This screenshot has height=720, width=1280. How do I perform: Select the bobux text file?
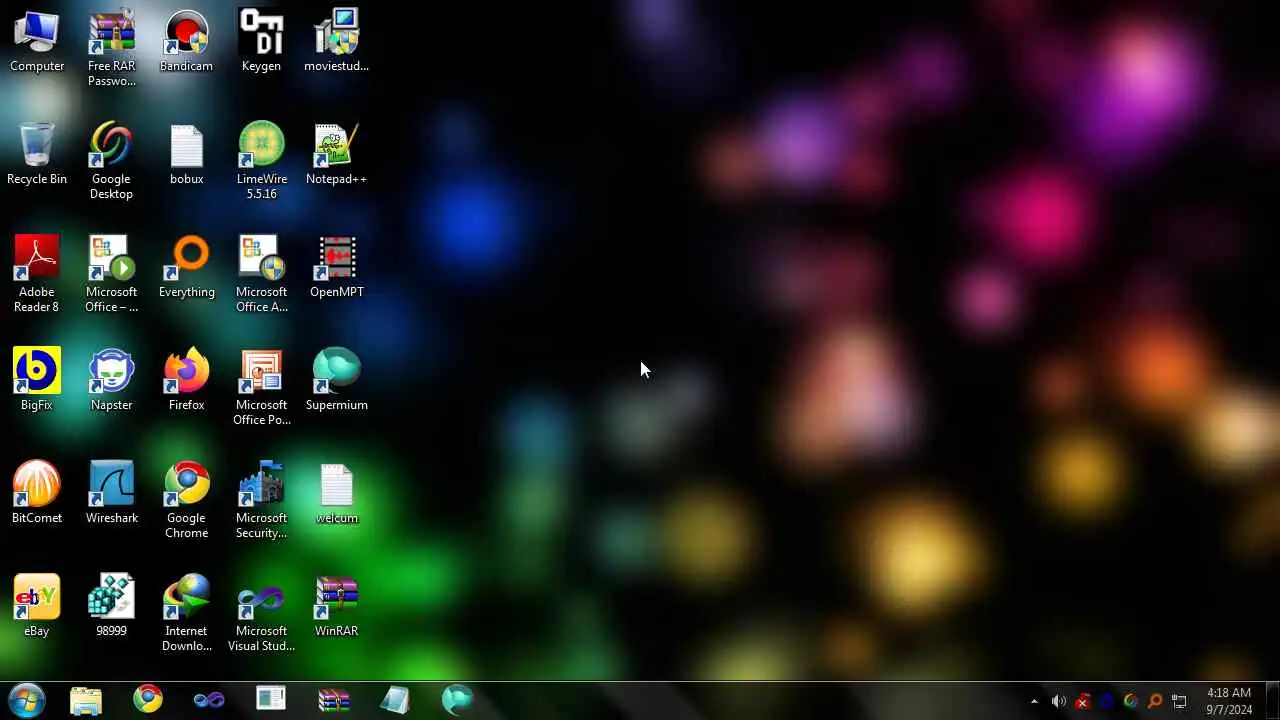[x=186, y=154]
